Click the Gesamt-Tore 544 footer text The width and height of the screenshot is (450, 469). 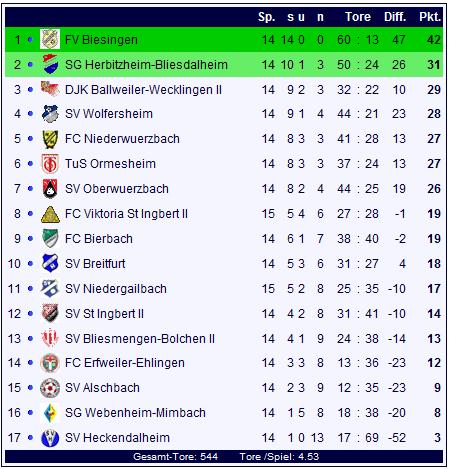point(175,456)
